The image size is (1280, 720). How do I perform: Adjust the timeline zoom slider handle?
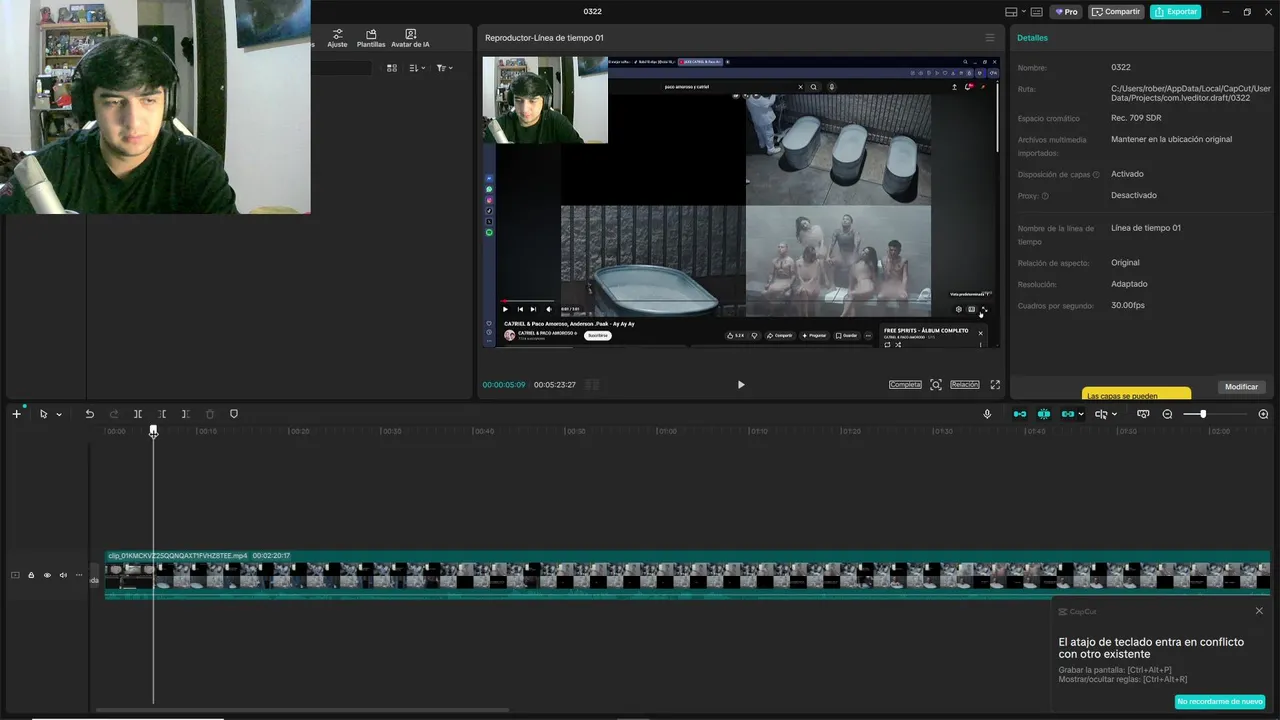[x=1203, y=414]
